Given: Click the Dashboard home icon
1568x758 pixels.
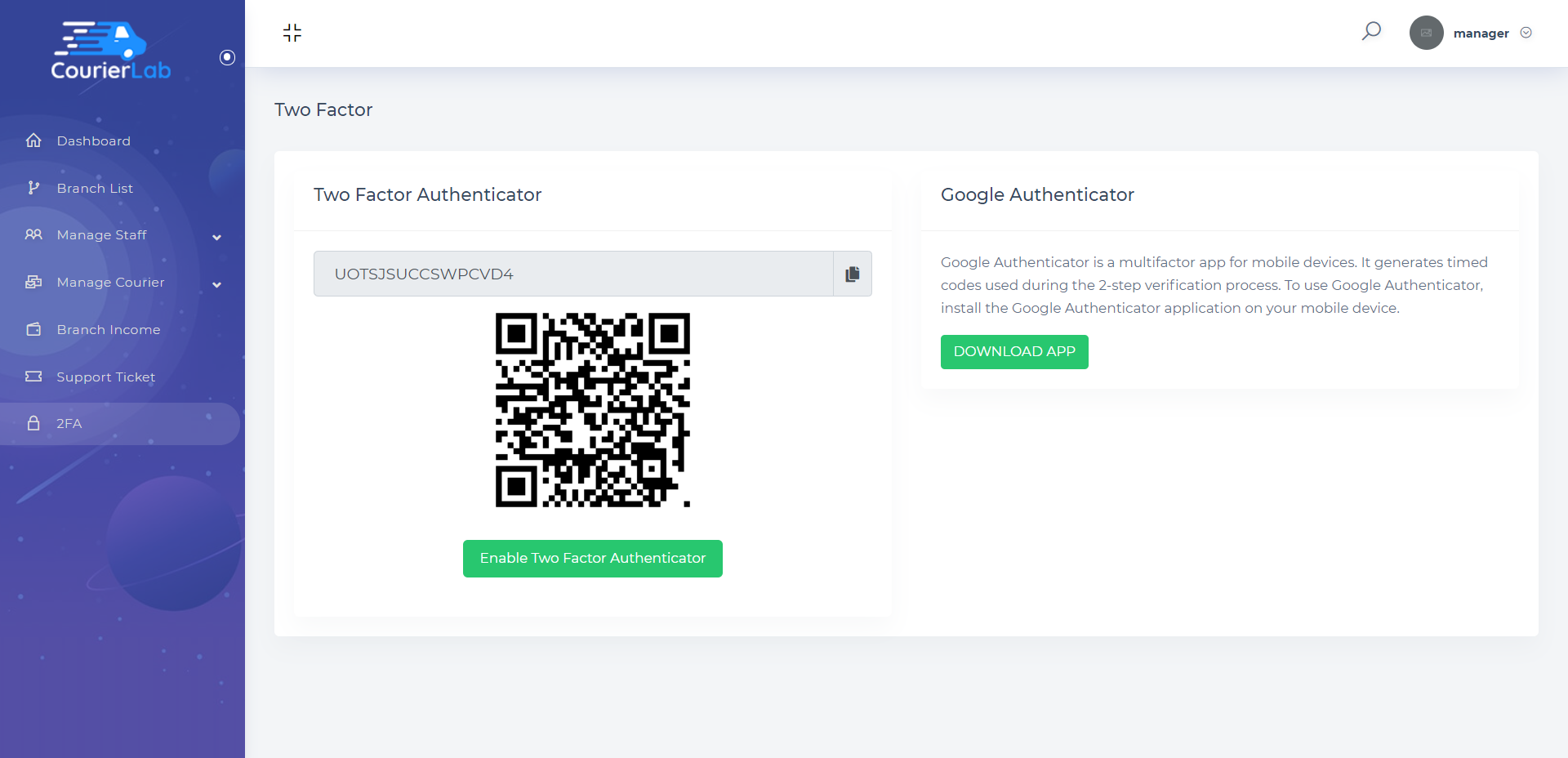Looking at the screenshot, I should coord(33,140).
